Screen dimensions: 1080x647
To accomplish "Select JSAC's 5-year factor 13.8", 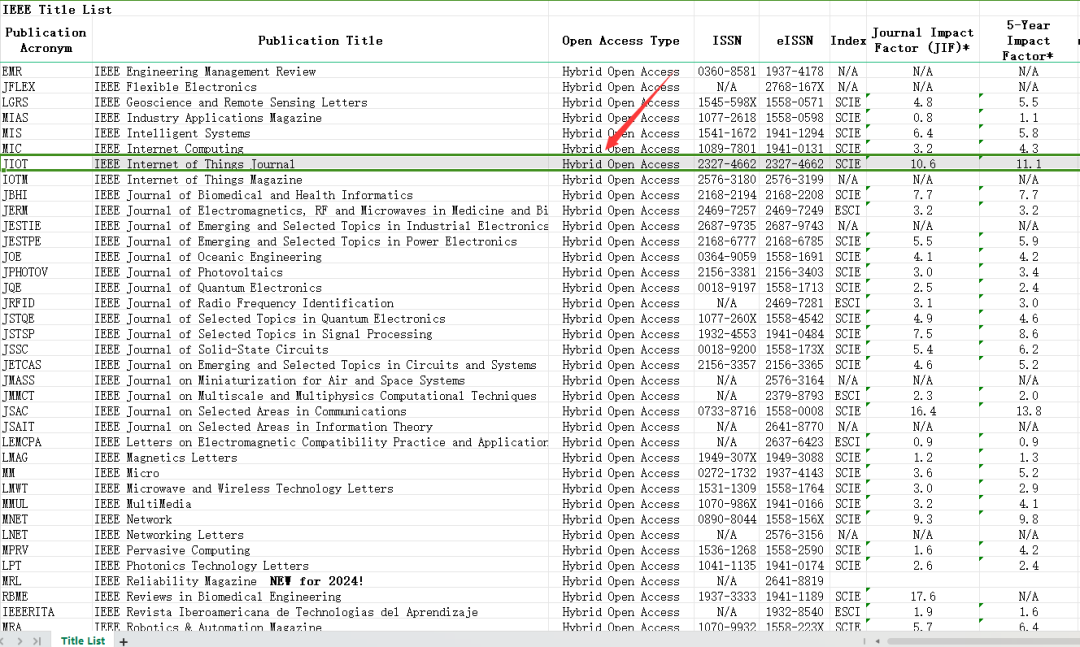I will [x=1028, y=411].
